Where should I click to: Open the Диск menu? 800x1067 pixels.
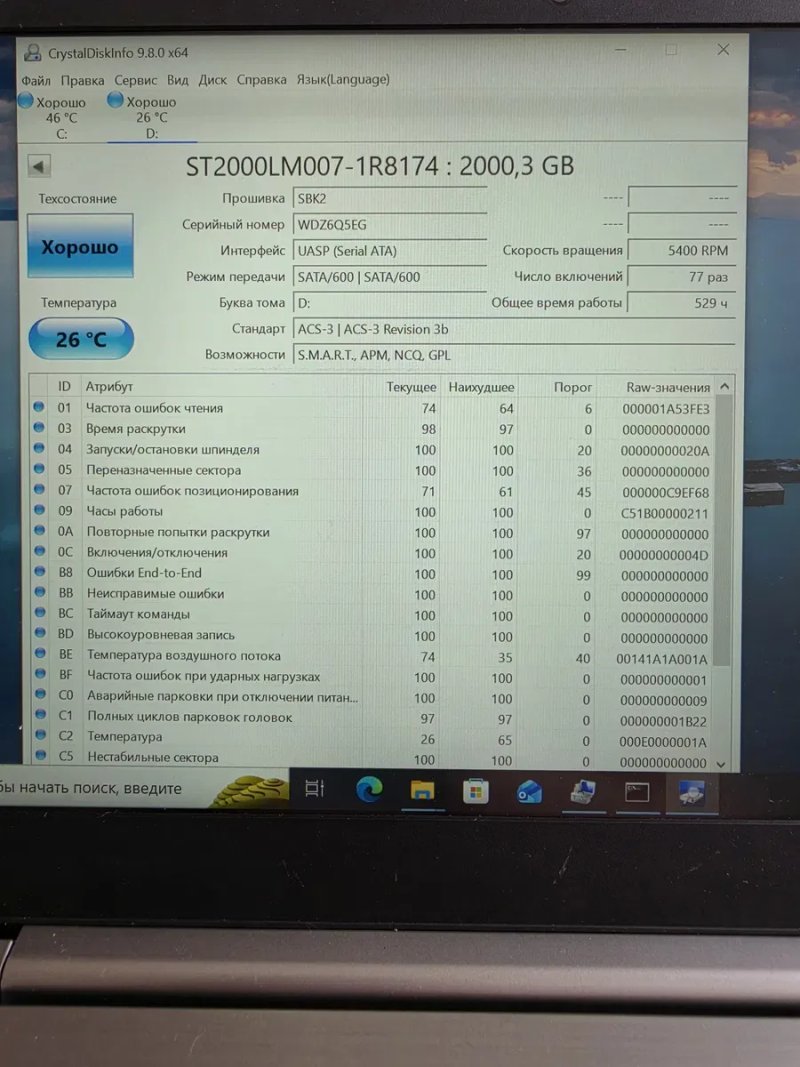point(212,80)
